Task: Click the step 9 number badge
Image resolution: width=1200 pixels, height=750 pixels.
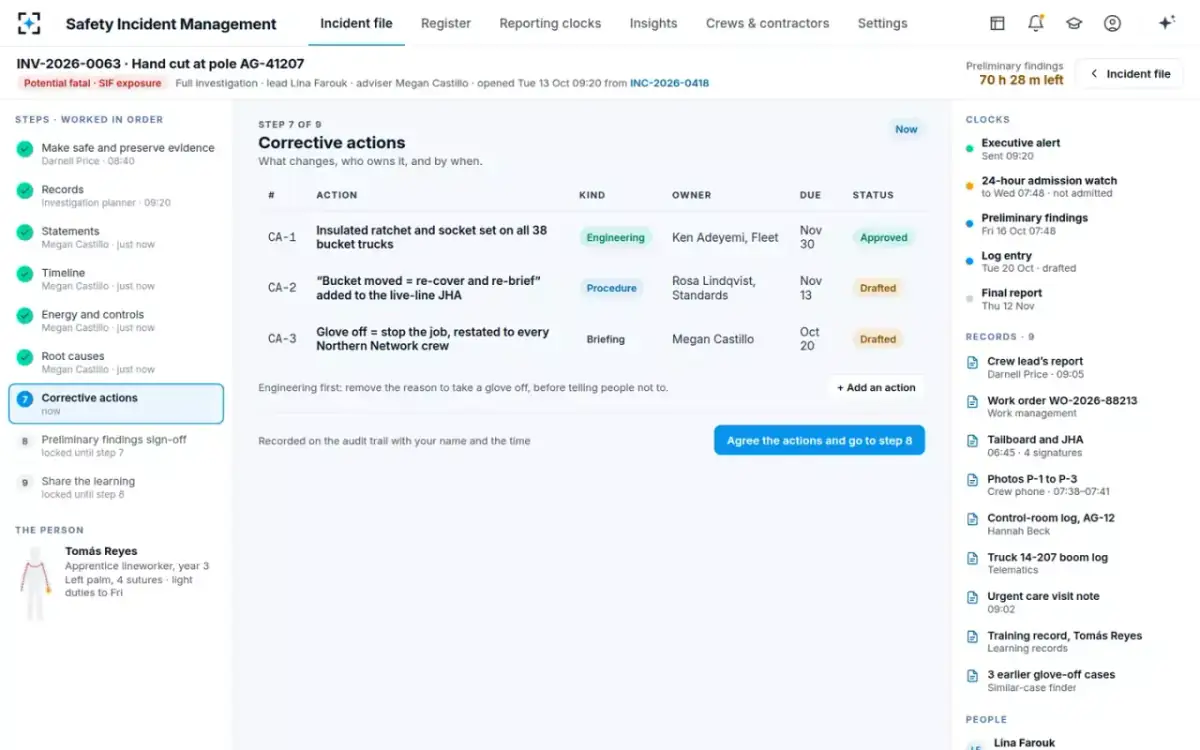Action: click(x=25, y=483)
